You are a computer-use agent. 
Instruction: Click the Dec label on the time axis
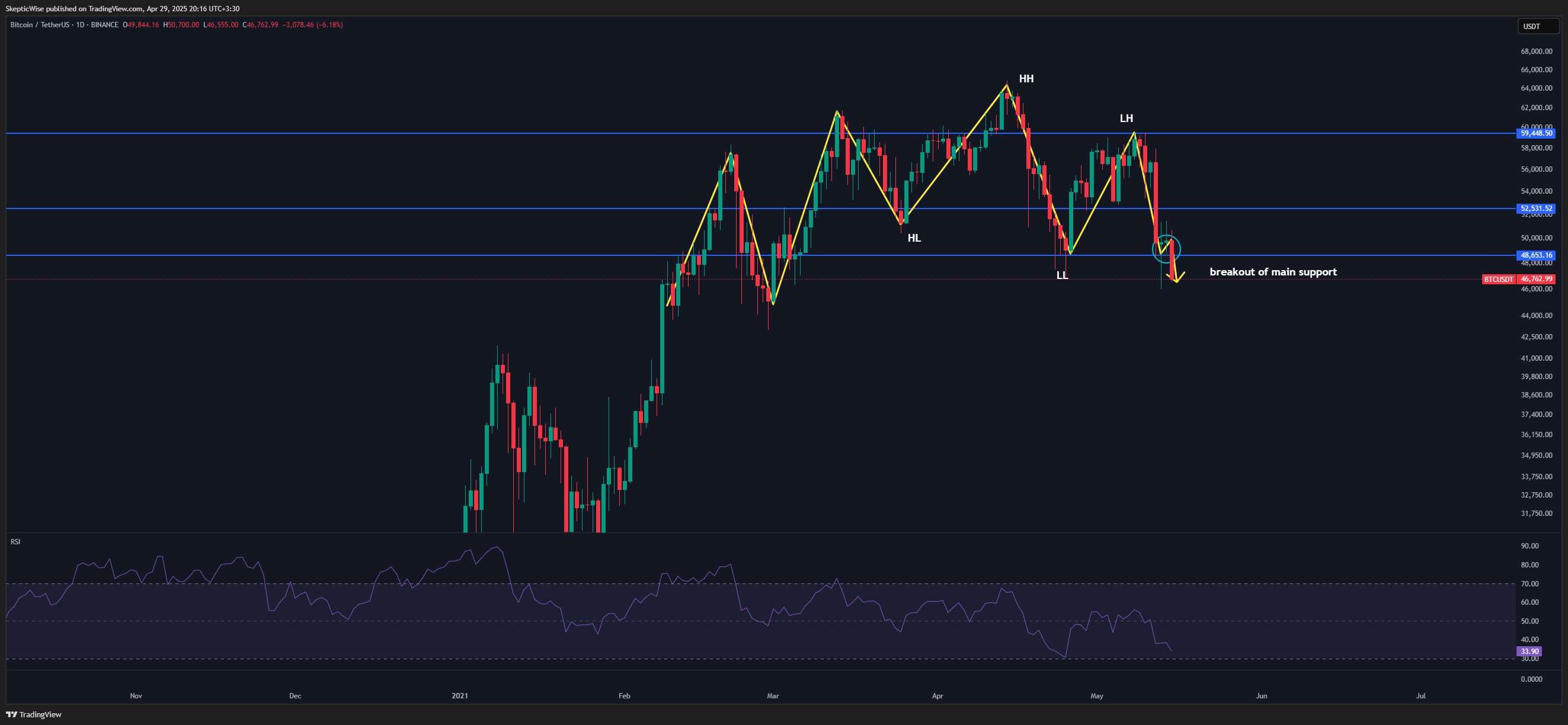[295, 696]
